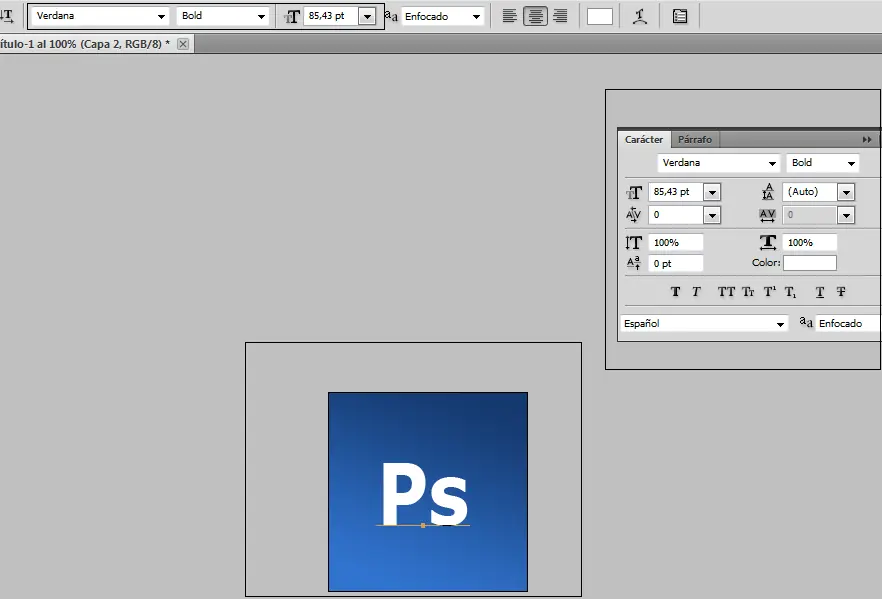
Task: Switch to the Párrafo tab
Action: (x=694, y=140)
